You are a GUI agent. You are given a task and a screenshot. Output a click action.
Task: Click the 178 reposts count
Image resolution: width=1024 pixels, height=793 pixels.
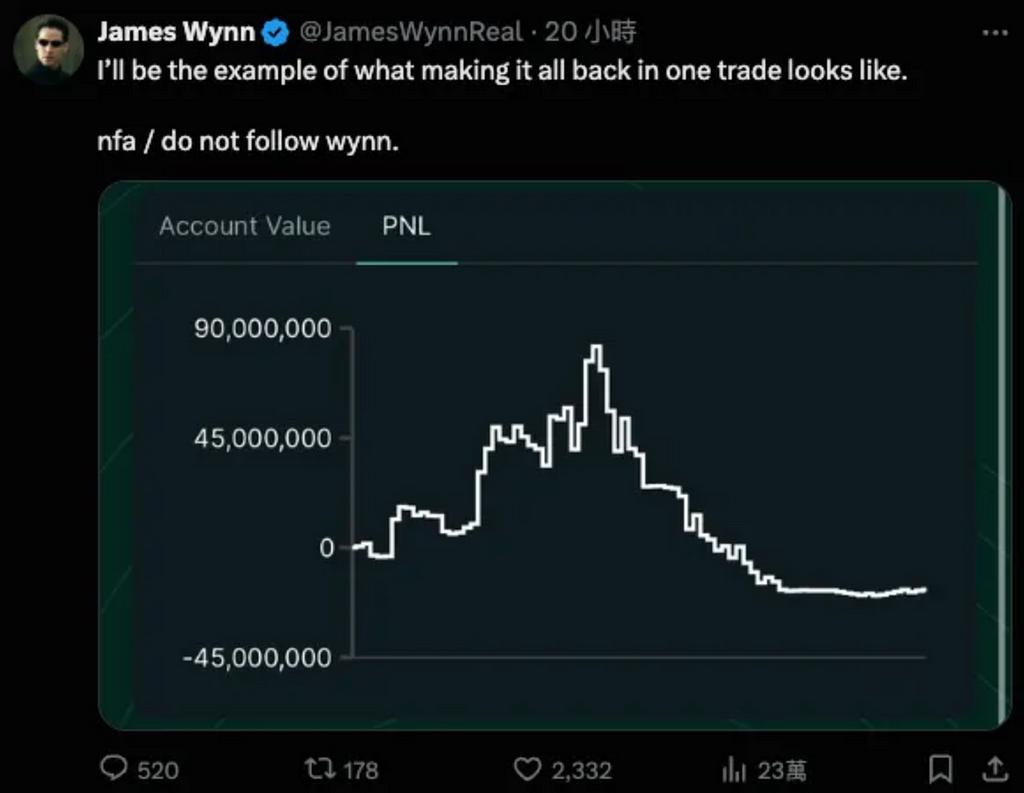pos(361,771)
